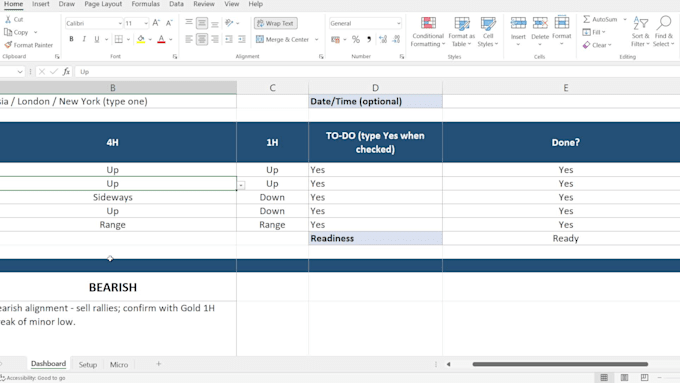Open Sort & Filter
Viewport: 680px width, 383px height.
coord(640,31)
